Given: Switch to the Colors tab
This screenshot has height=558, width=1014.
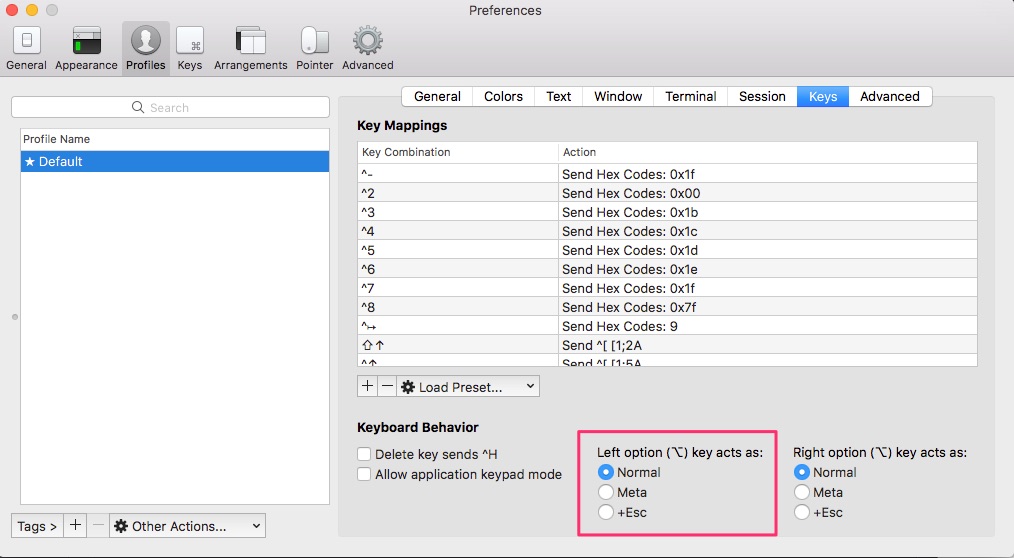Looking at the screenshot, I should click(x=503, y=96).
